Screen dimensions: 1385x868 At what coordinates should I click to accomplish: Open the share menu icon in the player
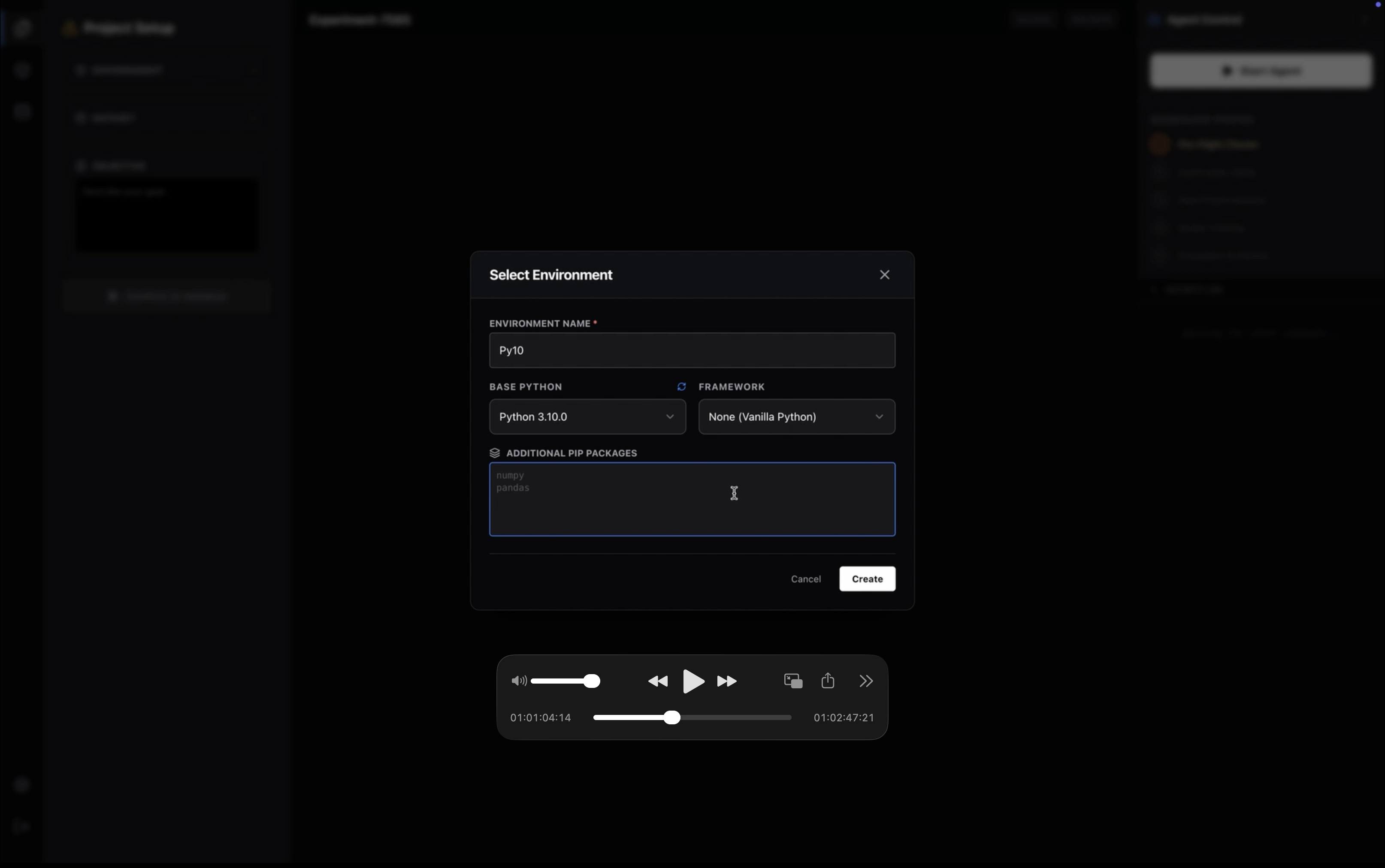click(828, 681)
